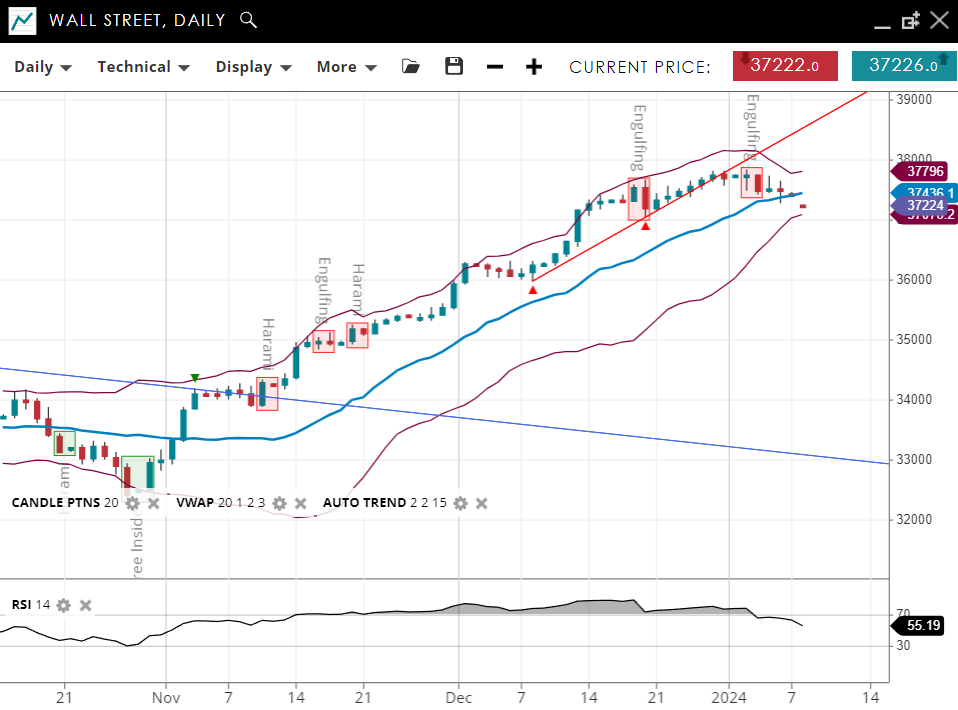
Task: Open the Display dropdown menu
Action: click(x=253, y=67)
